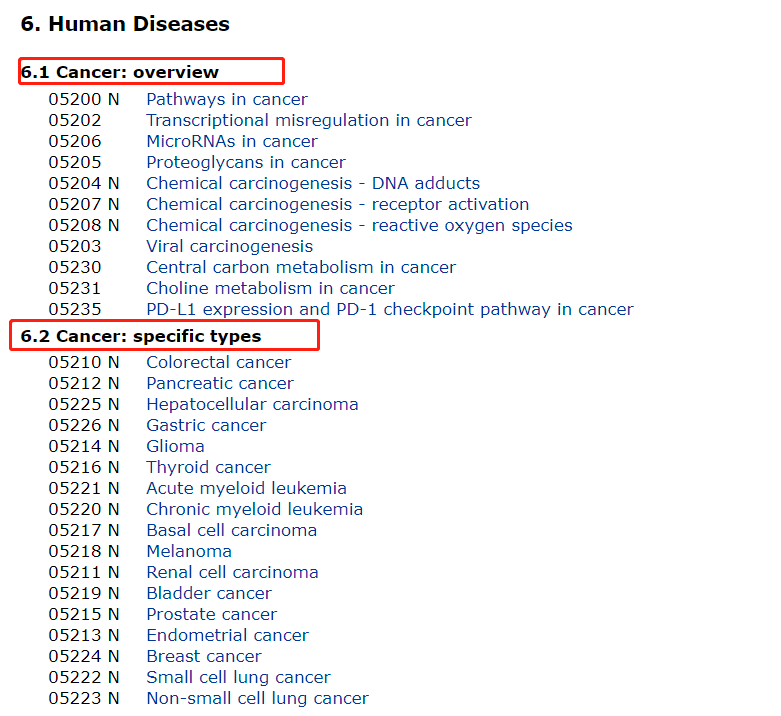Click pathway ID 05202
The width and height of the screenshot is (781, 716).
coord(75,120)
